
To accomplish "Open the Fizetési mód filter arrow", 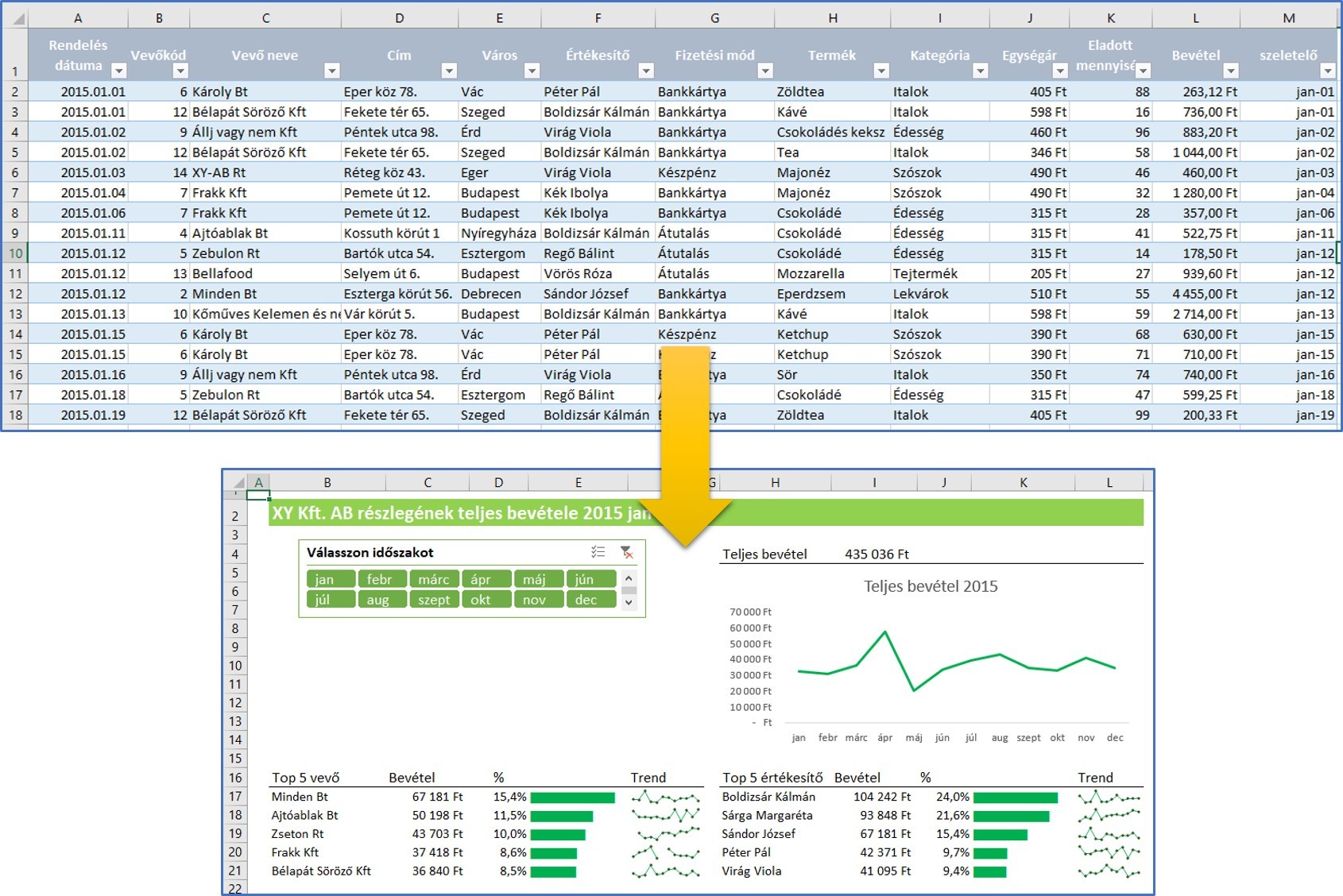I will pyautogui.click(x=764, y=71).
